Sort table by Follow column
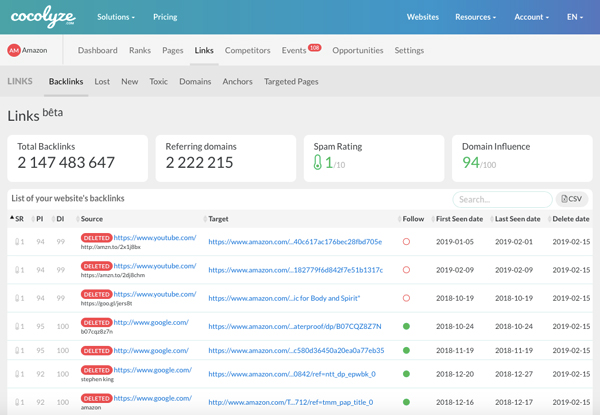This screenshot has width=600, height=415. pyautogui.click(x=411, y=219)
